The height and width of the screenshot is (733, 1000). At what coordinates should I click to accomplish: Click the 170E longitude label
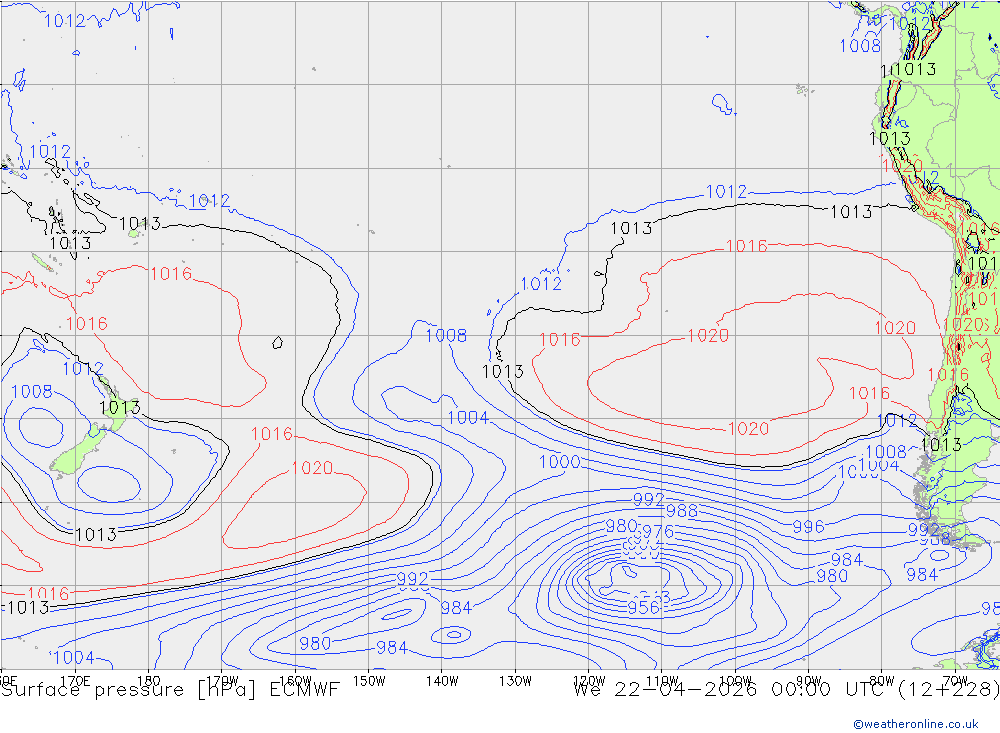[75, 681]
